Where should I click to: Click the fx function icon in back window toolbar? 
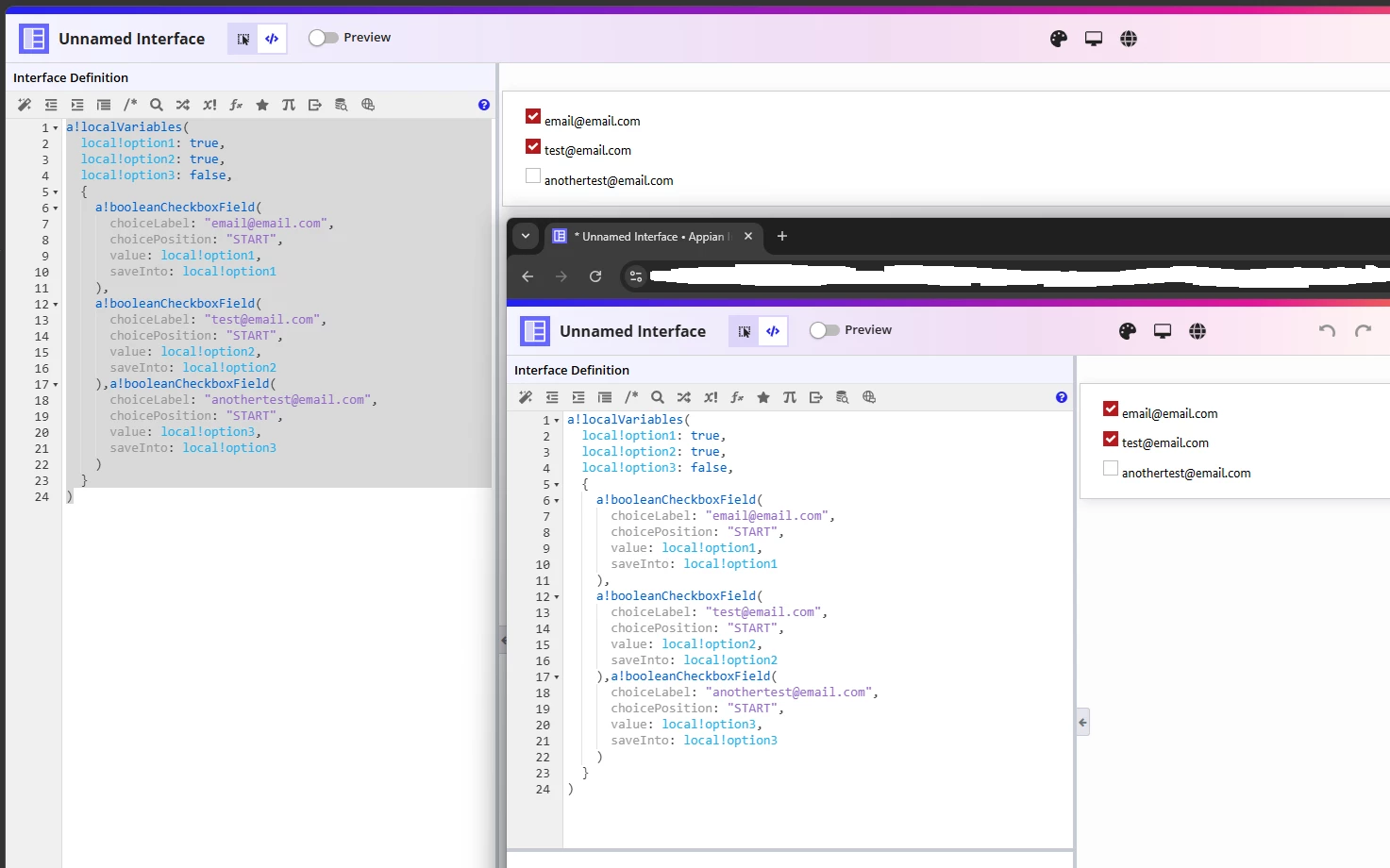(x=236, y=105)
